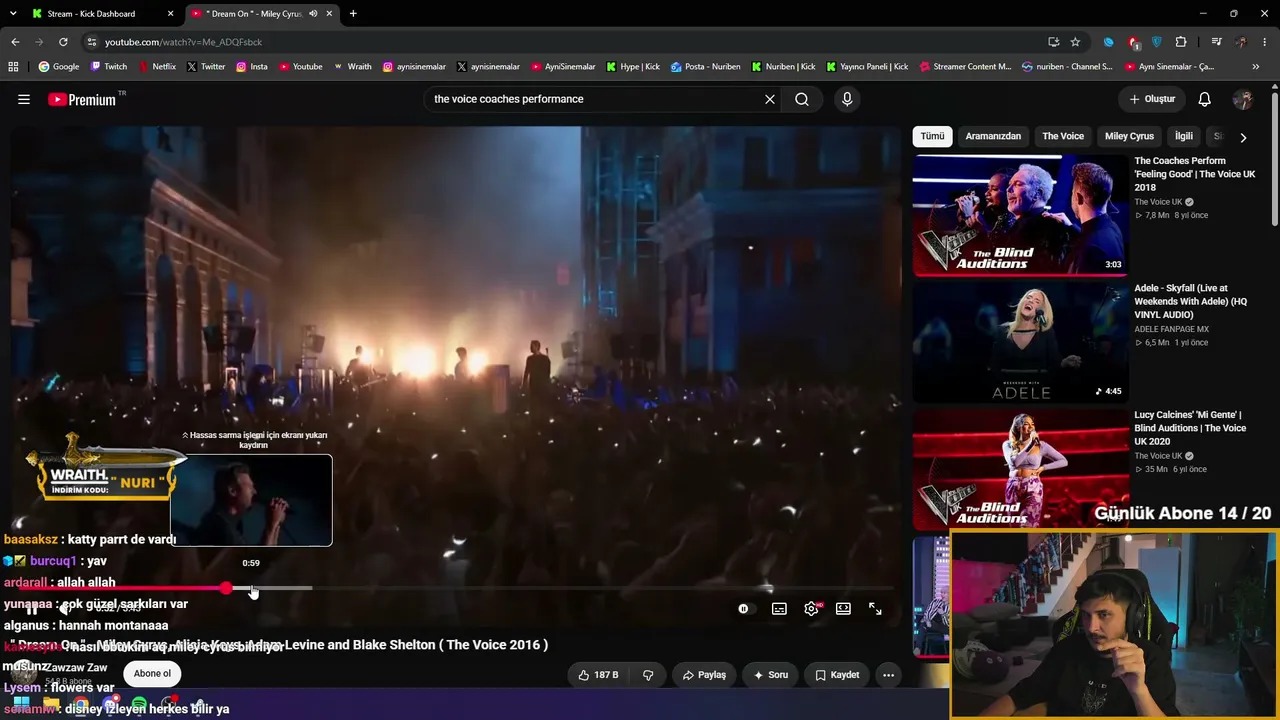Image resolution: width=1280 pixels, height=720 pixels.
Task: Open the player settings gear
Action: pos(811,609)
